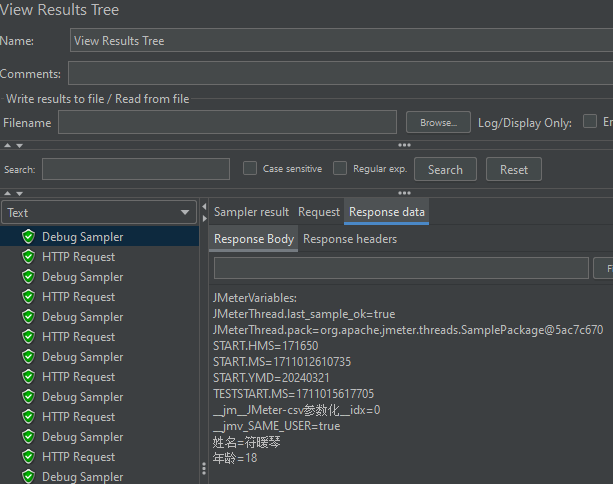Click the green shield icon of the second Debug Sampler

(28, 277)
